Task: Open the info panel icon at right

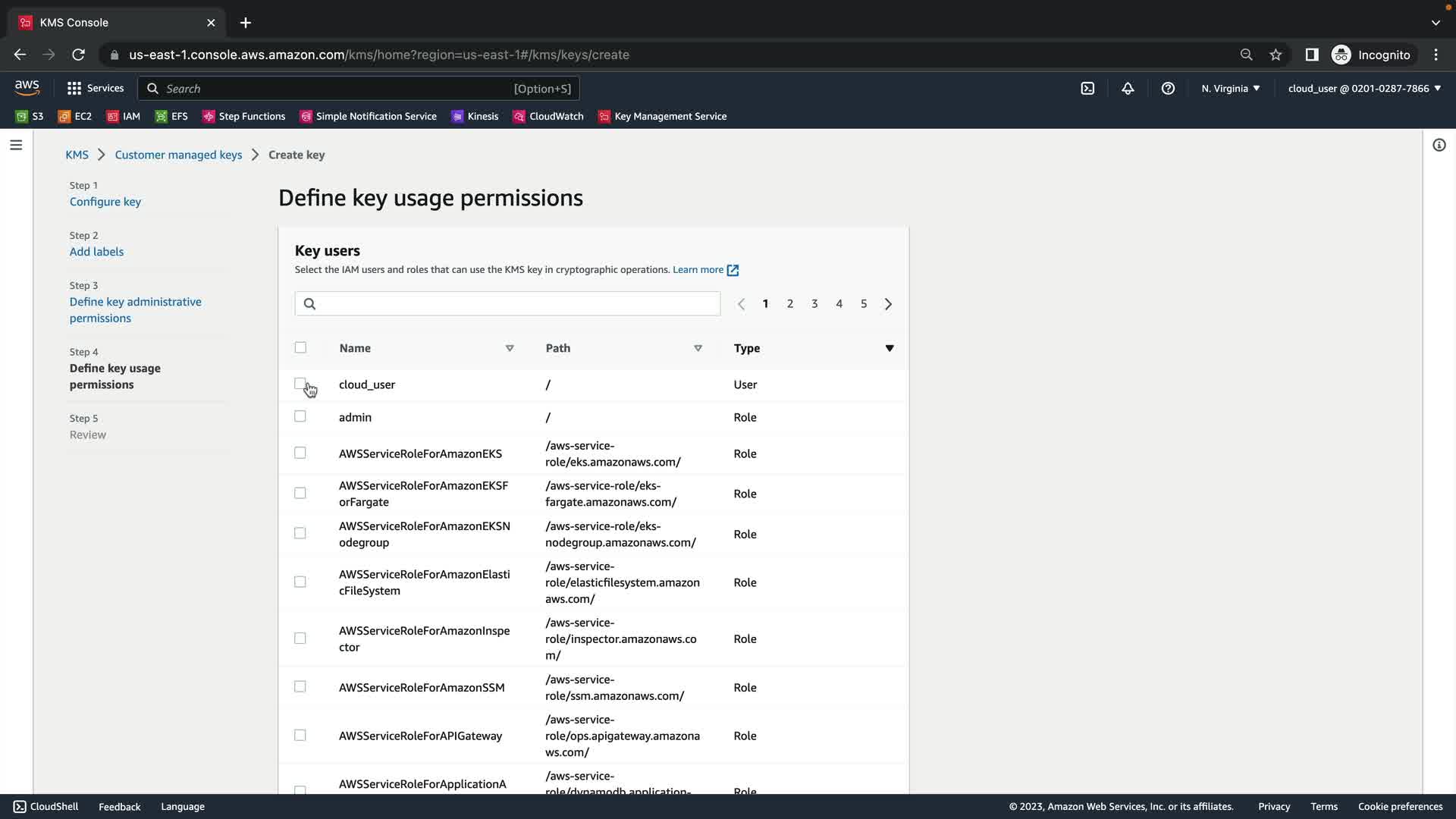Action: click(x=1439, y=145)
